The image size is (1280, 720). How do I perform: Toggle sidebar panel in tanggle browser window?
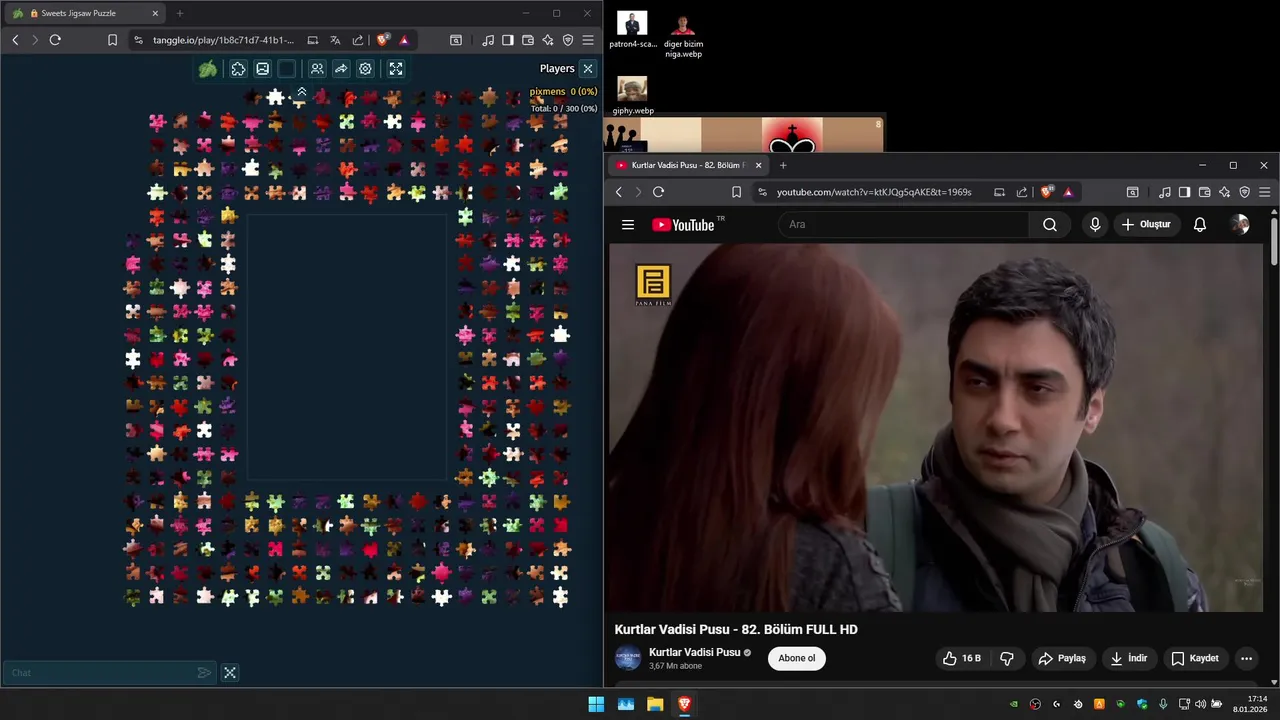pos(508,40)
